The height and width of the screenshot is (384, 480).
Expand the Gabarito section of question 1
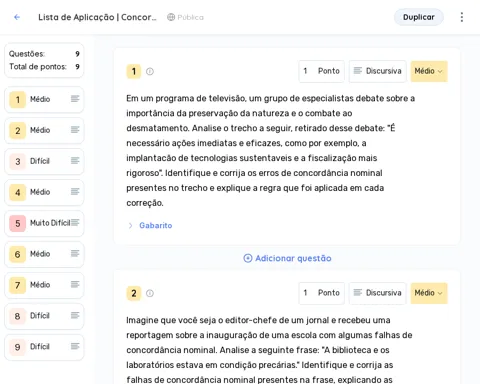[x=130, y=226]
